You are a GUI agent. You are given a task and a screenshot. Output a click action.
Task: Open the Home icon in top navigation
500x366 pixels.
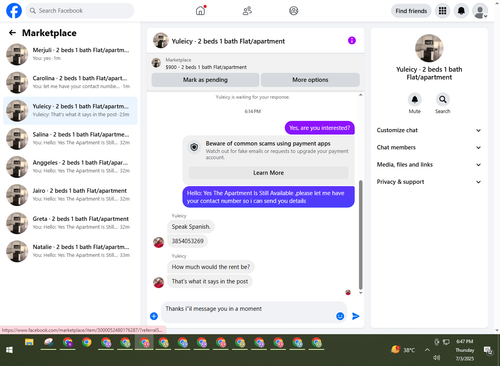[200, 11]
